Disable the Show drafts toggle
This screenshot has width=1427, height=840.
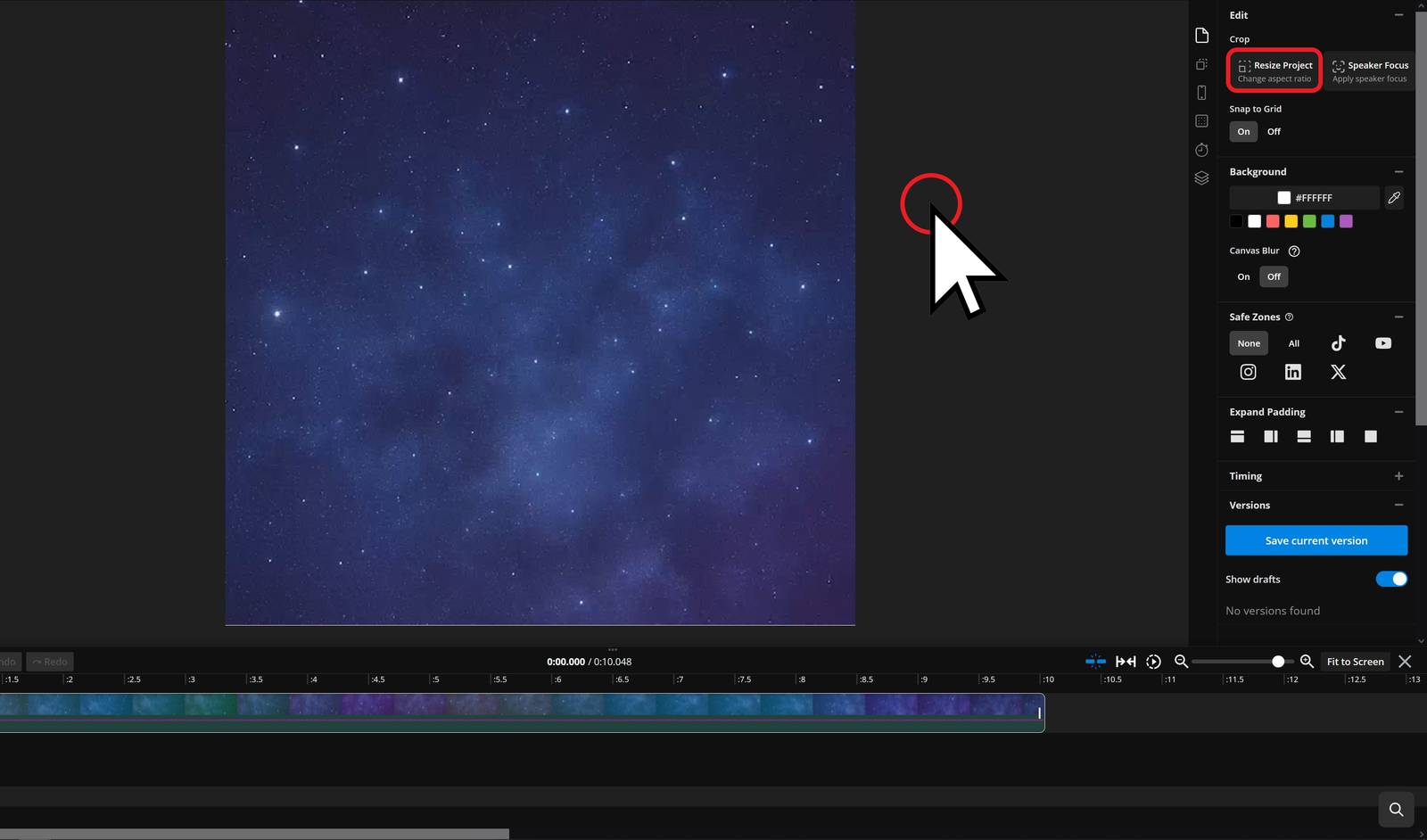[x=1390, y=579]
